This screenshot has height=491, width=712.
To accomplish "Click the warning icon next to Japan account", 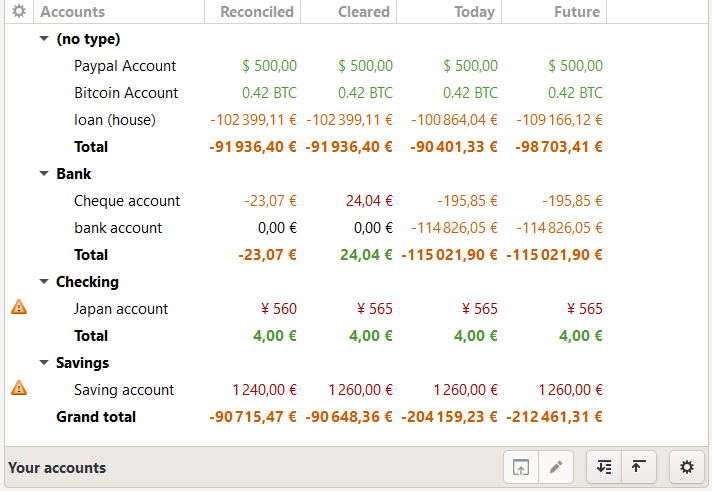I will click(x=19, y=307).
